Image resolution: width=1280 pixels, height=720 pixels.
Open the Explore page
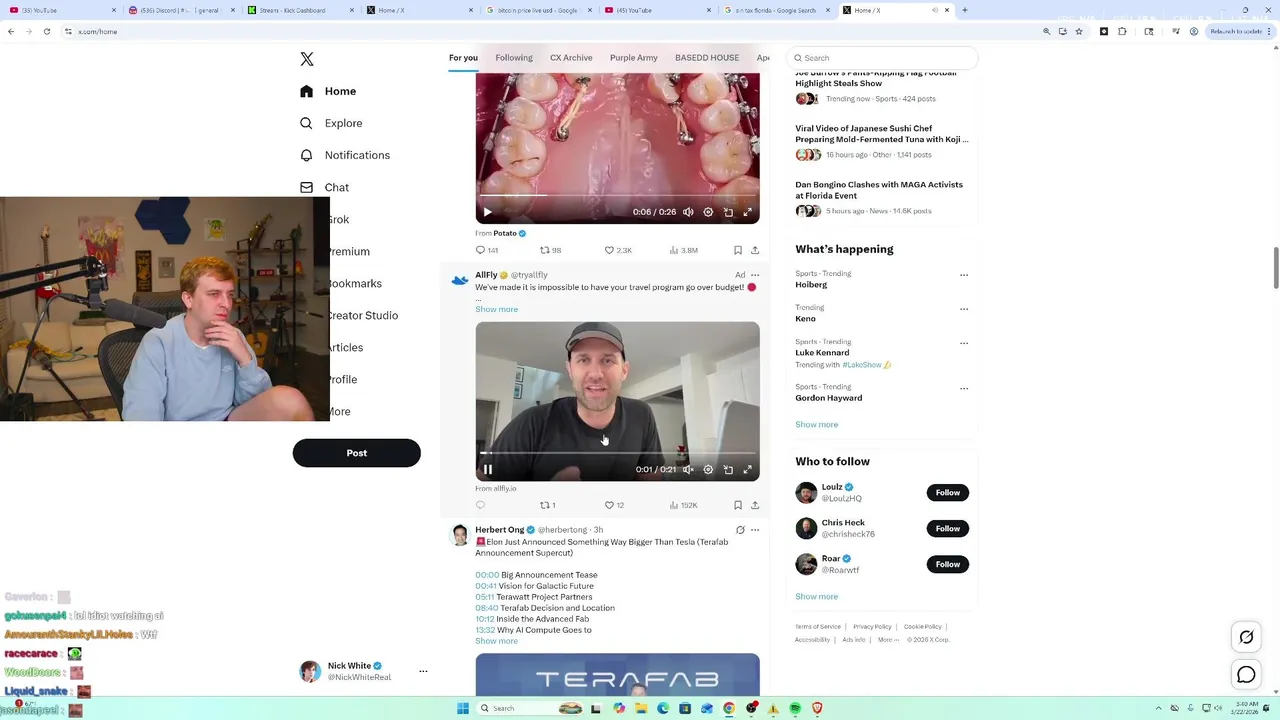point(331,123)
